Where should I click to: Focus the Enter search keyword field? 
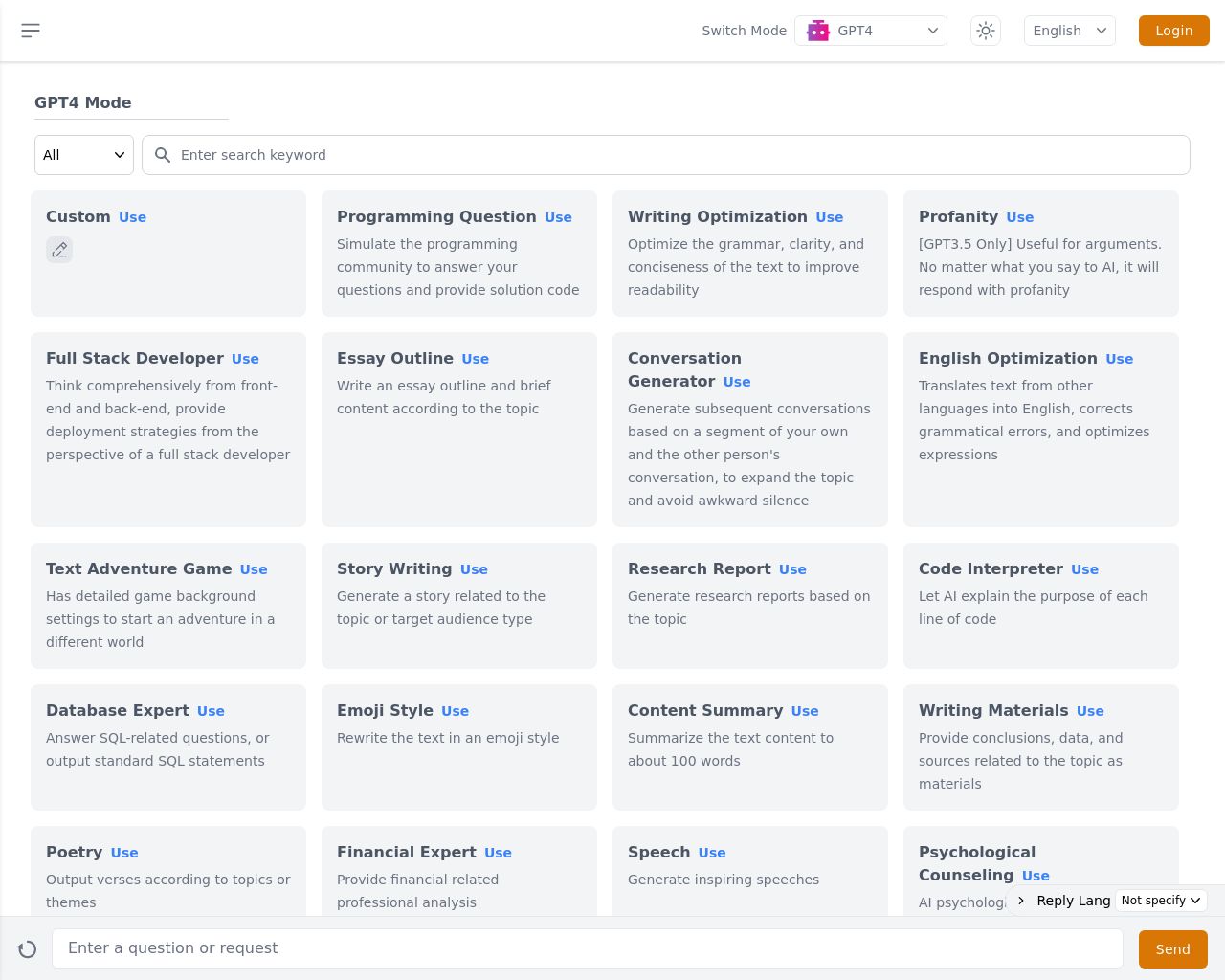pyautogui.click(x=666, y=155)
